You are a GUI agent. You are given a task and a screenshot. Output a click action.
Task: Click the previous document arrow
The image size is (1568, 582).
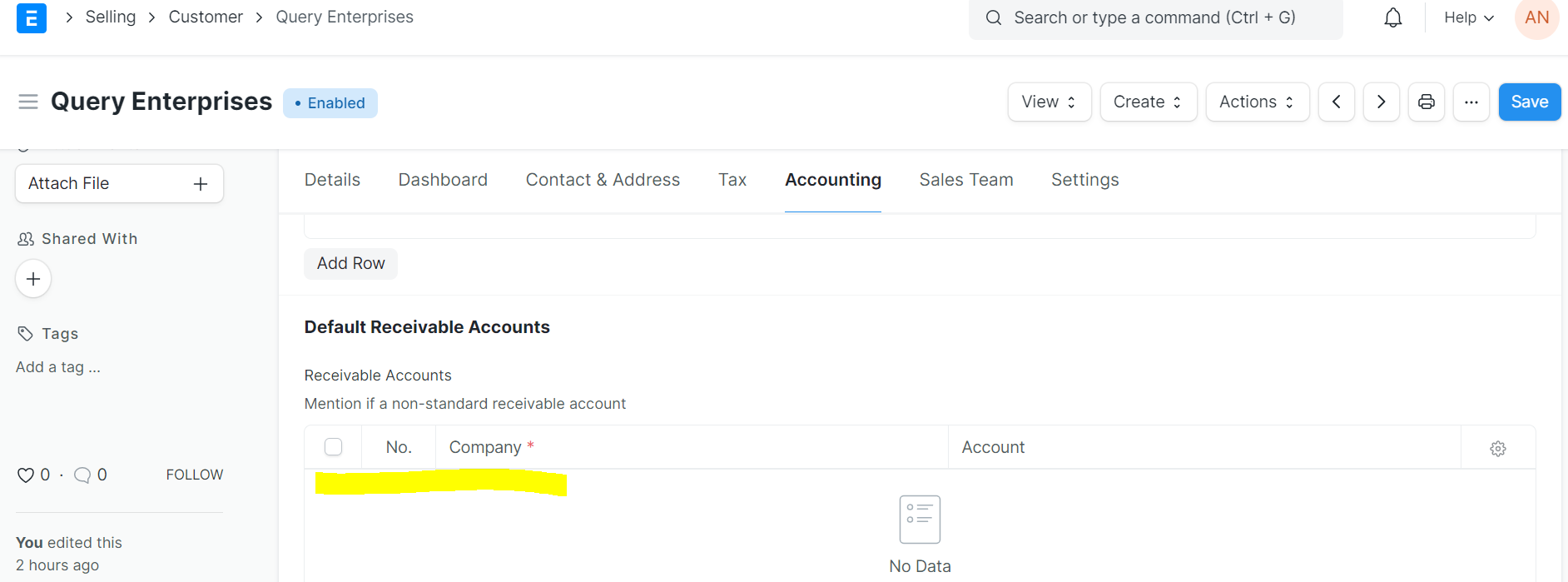point(1336,102)
